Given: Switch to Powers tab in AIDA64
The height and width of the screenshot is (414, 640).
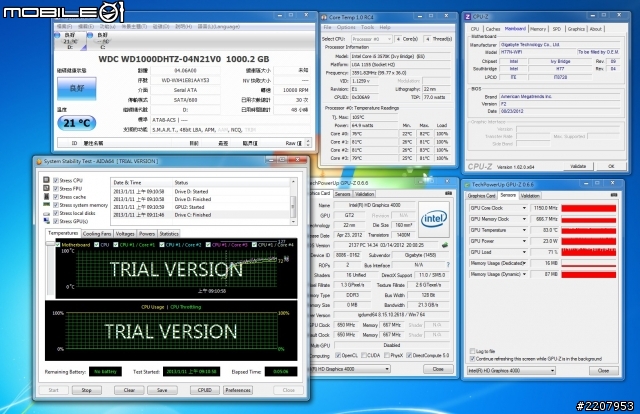Looking at the screenshot, I should 147,234.
